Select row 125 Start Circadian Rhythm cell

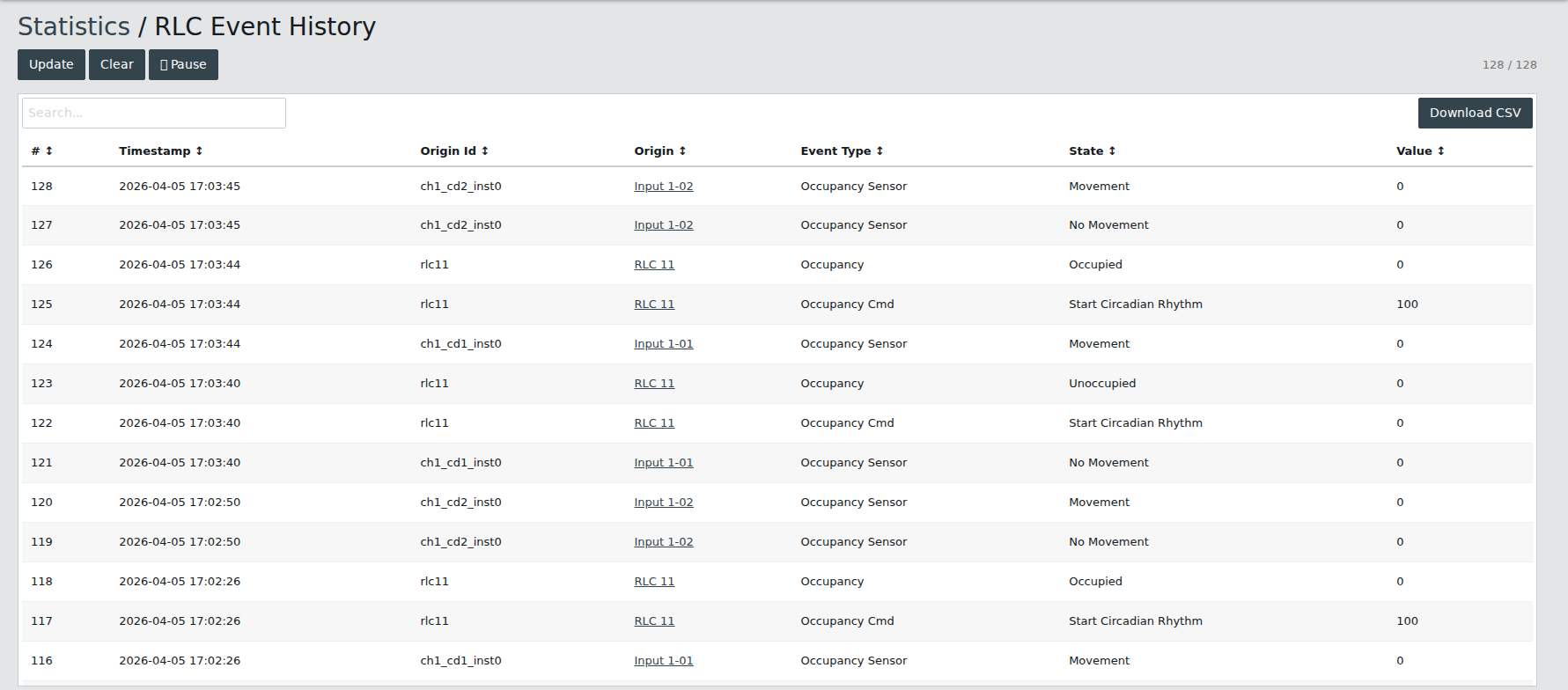click(1136, 304)
